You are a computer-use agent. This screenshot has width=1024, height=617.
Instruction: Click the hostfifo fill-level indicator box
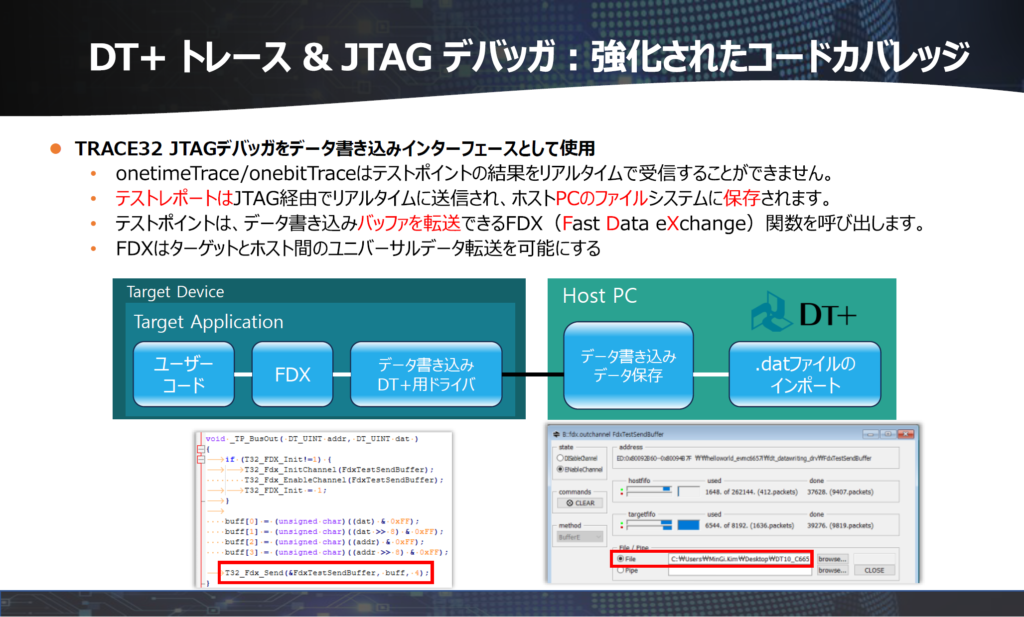[688, 491]
